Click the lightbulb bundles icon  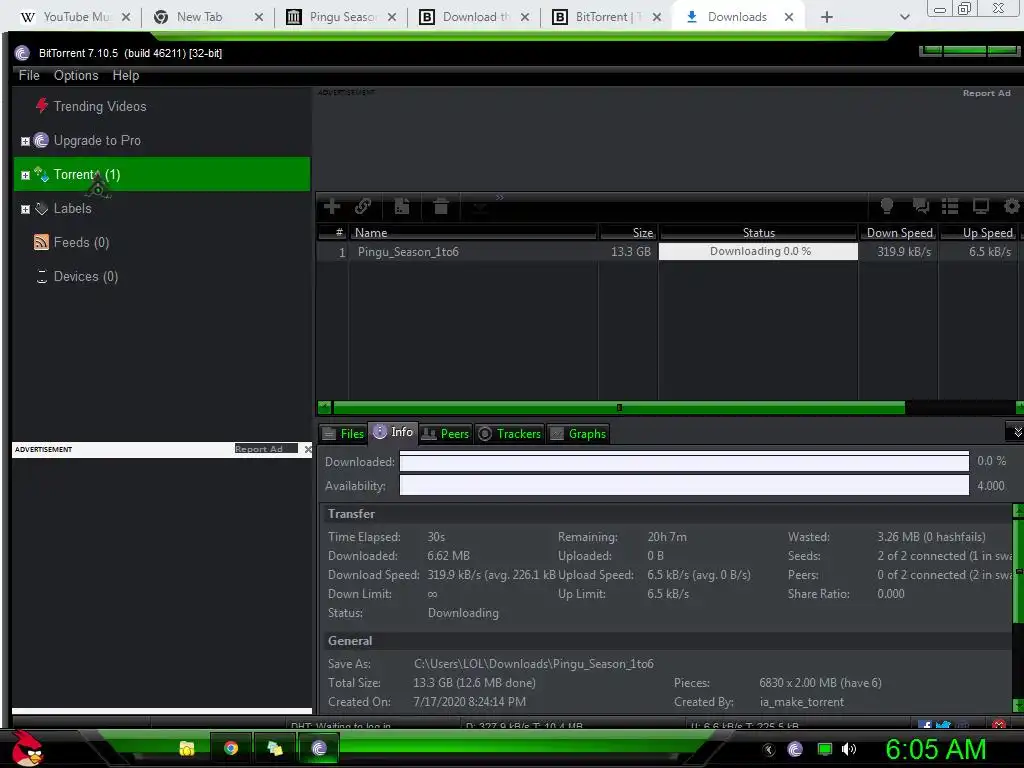click(x=886, y=206)
